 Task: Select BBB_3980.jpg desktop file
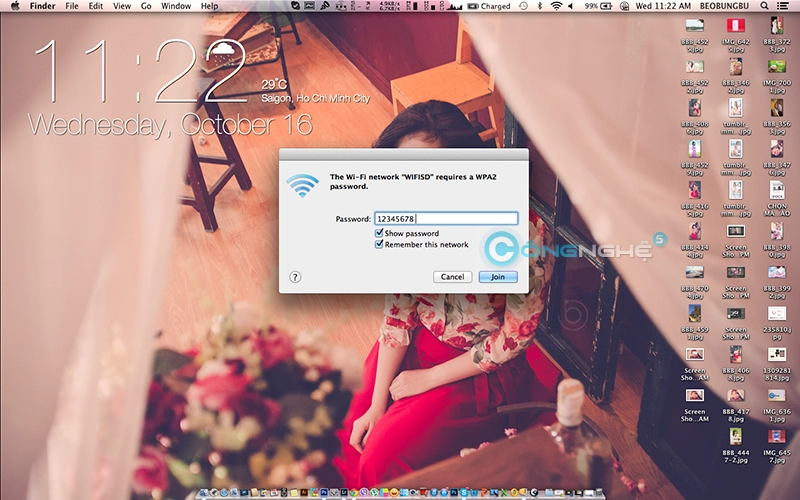[777, 240]
